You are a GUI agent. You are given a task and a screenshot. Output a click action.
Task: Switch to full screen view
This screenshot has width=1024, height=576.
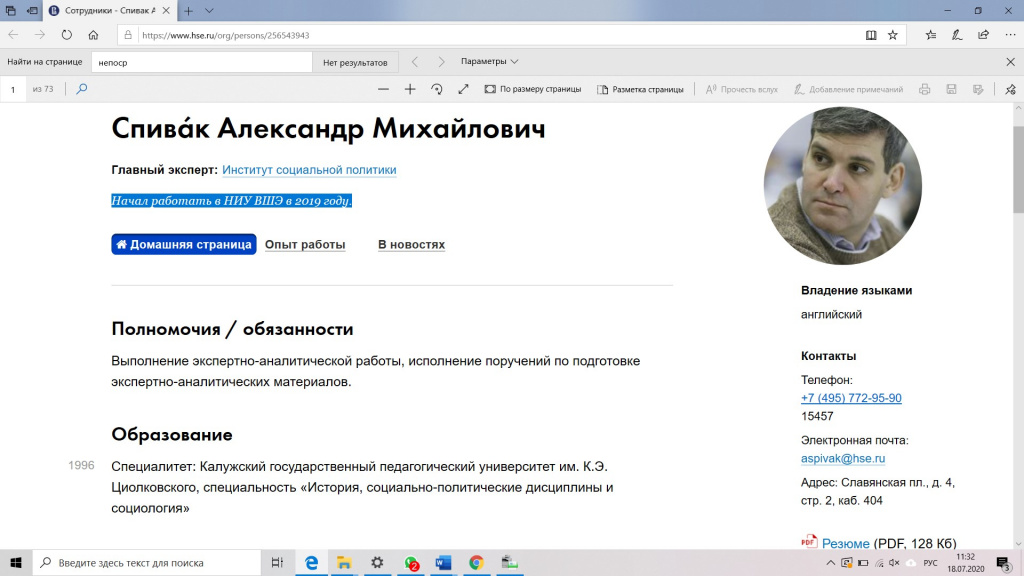464,89
